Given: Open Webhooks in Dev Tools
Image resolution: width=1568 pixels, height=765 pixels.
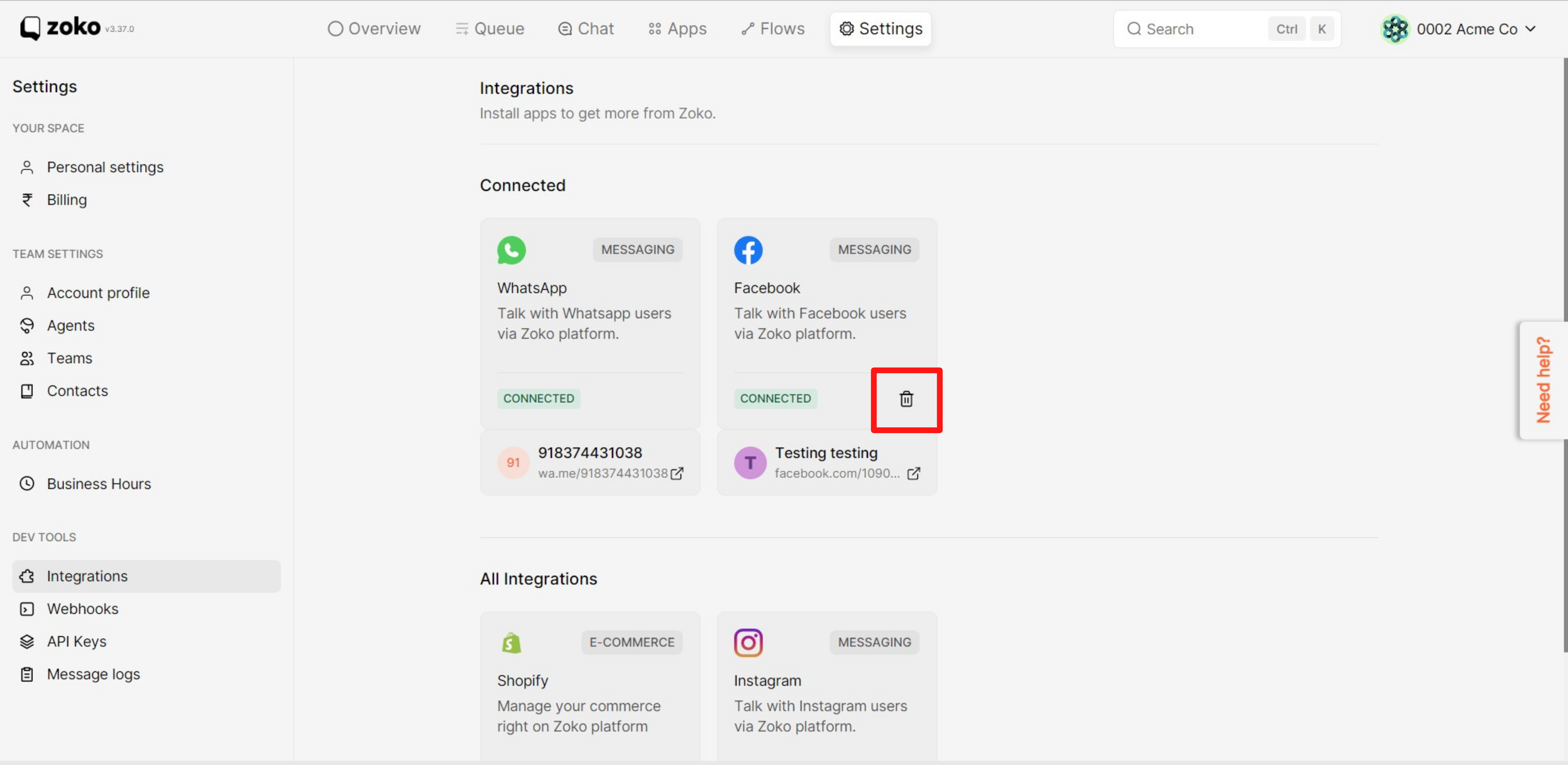Looking at the screenshot, I should 82,609.
